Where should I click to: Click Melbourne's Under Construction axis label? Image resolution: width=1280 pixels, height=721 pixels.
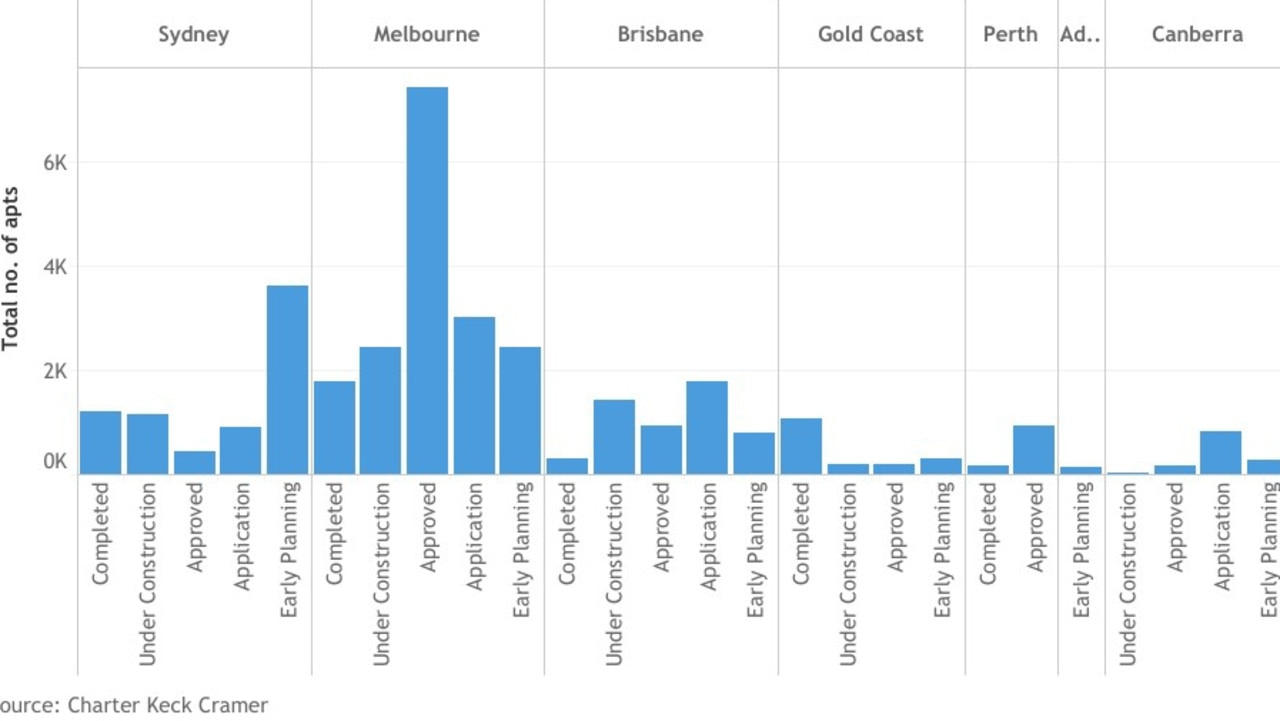tap(381, 574)
